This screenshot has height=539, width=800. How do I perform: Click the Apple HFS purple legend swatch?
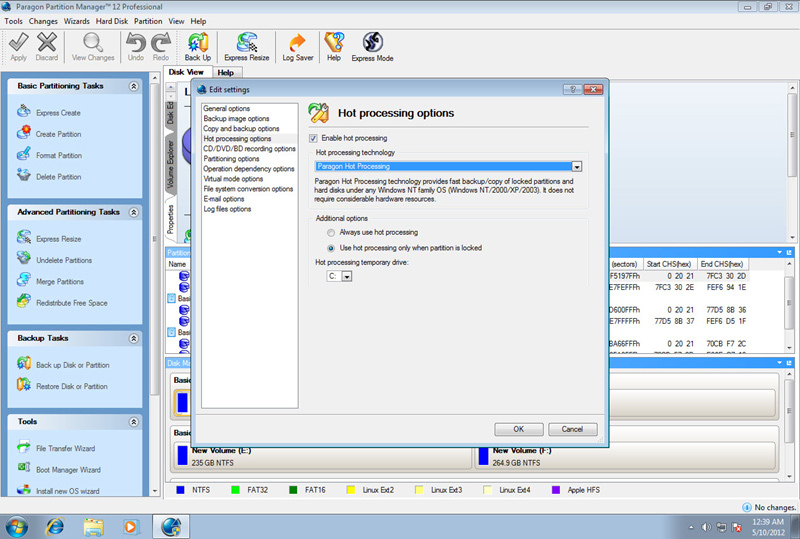click(x=556, y=490)
